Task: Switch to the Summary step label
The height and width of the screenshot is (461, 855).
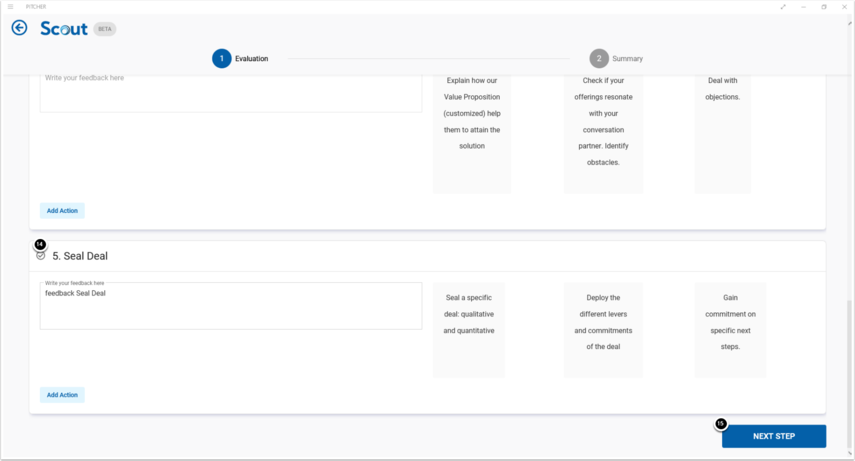Action: 628,59
